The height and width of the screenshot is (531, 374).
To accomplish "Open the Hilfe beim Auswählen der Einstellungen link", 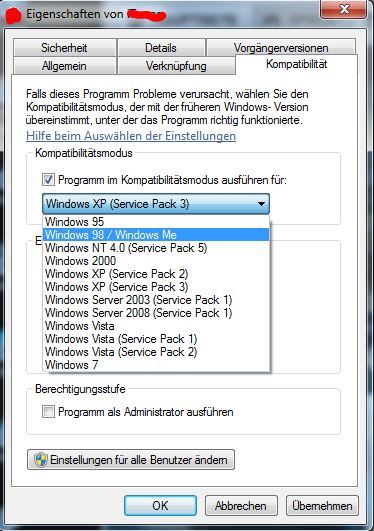I will pyautogui.click(x=131, y=136).
